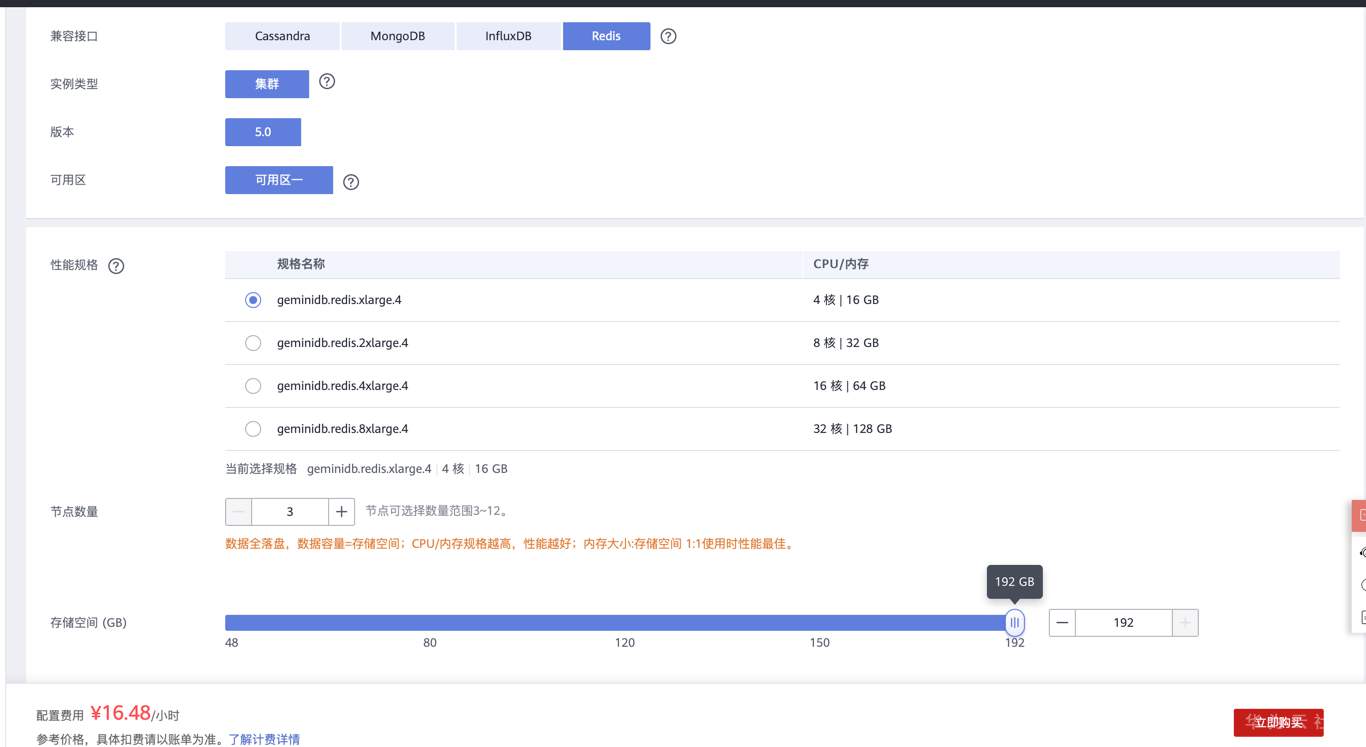
Task: Select geminidb.redis.2xlarge.4 specification
Action: point(253,343)
